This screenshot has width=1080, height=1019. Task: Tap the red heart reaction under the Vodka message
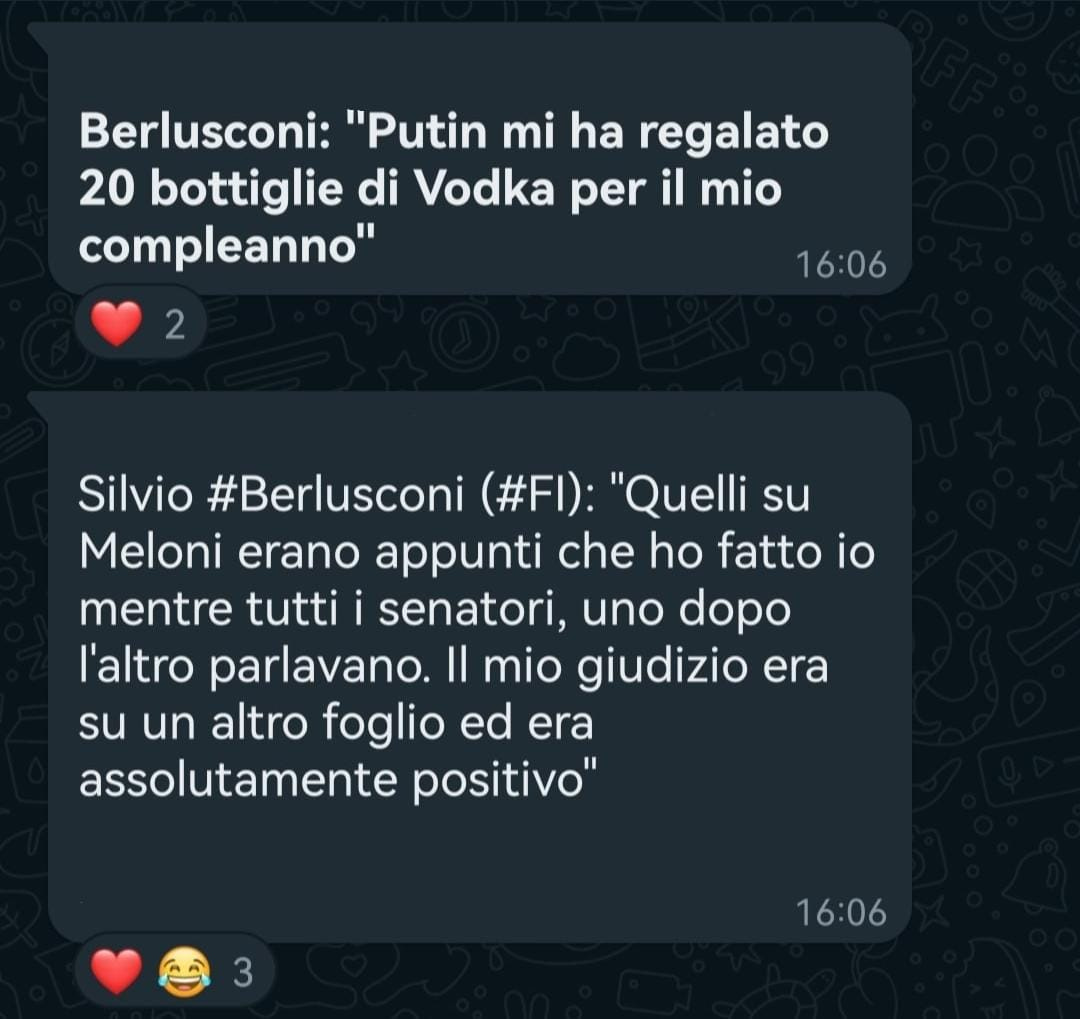[x=116, y=324]
